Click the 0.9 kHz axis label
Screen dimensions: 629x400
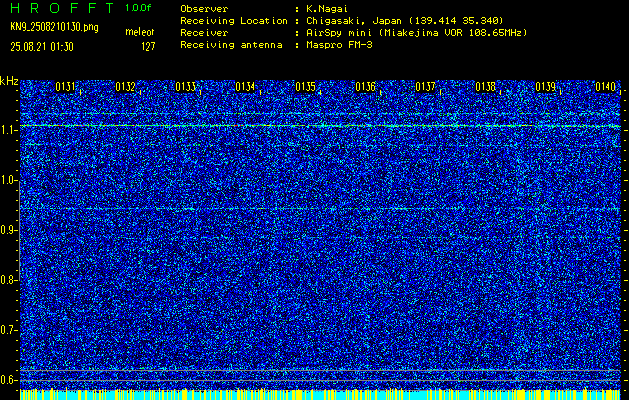point(8,230)
